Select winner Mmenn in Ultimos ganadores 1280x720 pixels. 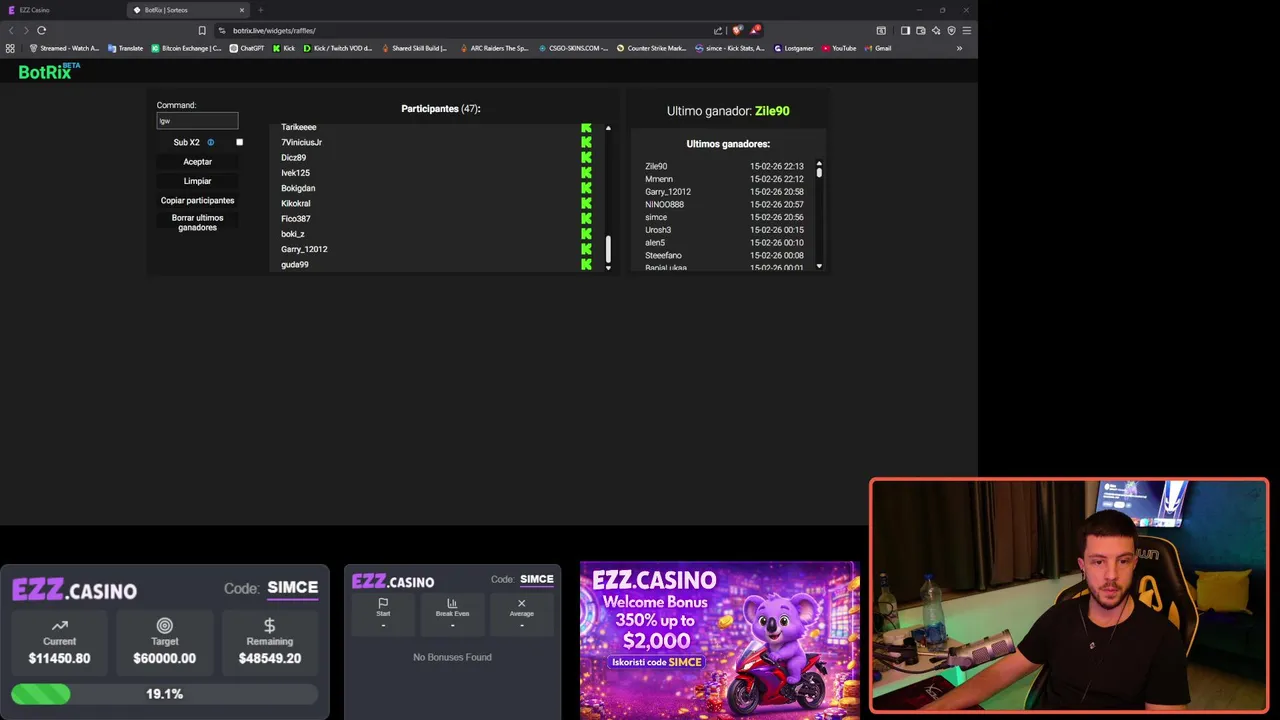tap(659, 179)
